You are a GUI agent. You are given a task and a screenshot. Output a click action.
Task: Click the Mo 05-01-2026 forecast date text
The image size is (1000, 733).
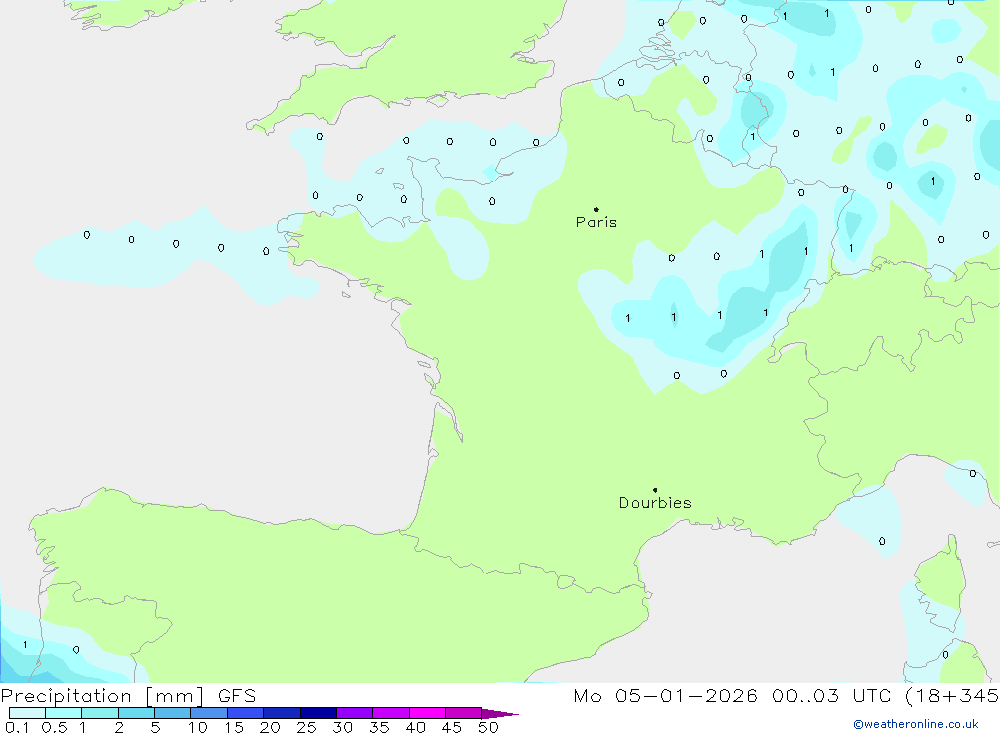(x=666, y=696)
